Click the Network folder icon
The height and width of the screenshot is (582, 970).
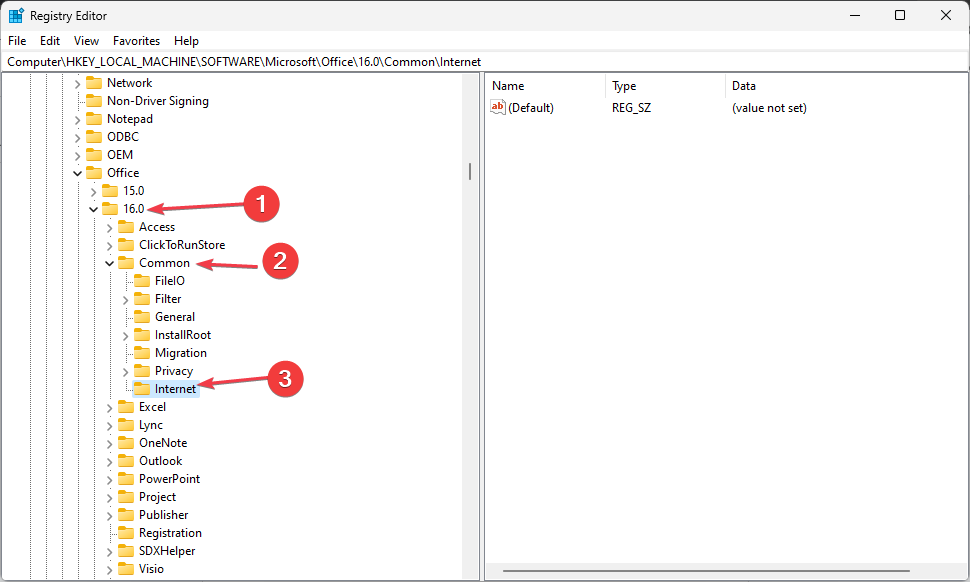pos(94,83)
